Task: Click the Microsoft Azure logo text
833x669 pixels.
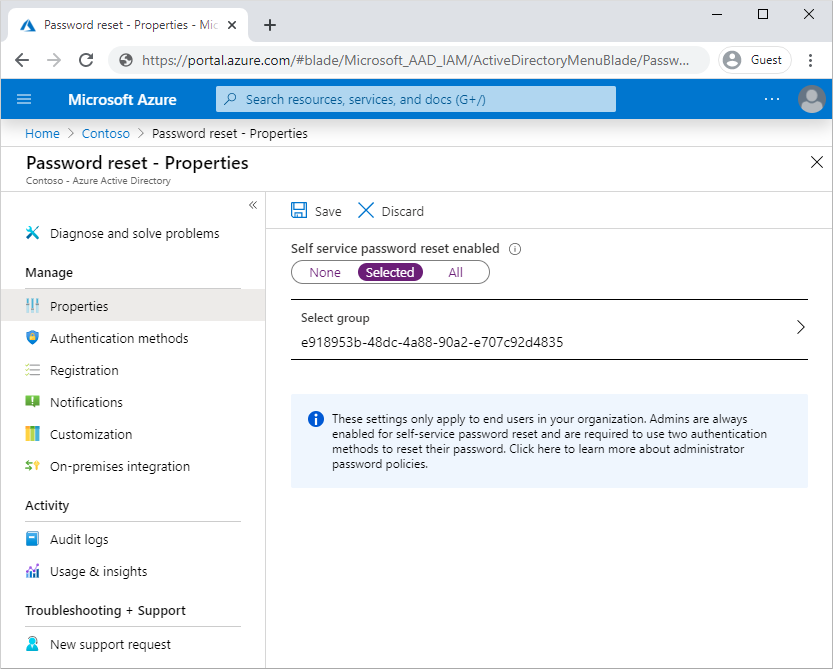Action: (122, 99)
